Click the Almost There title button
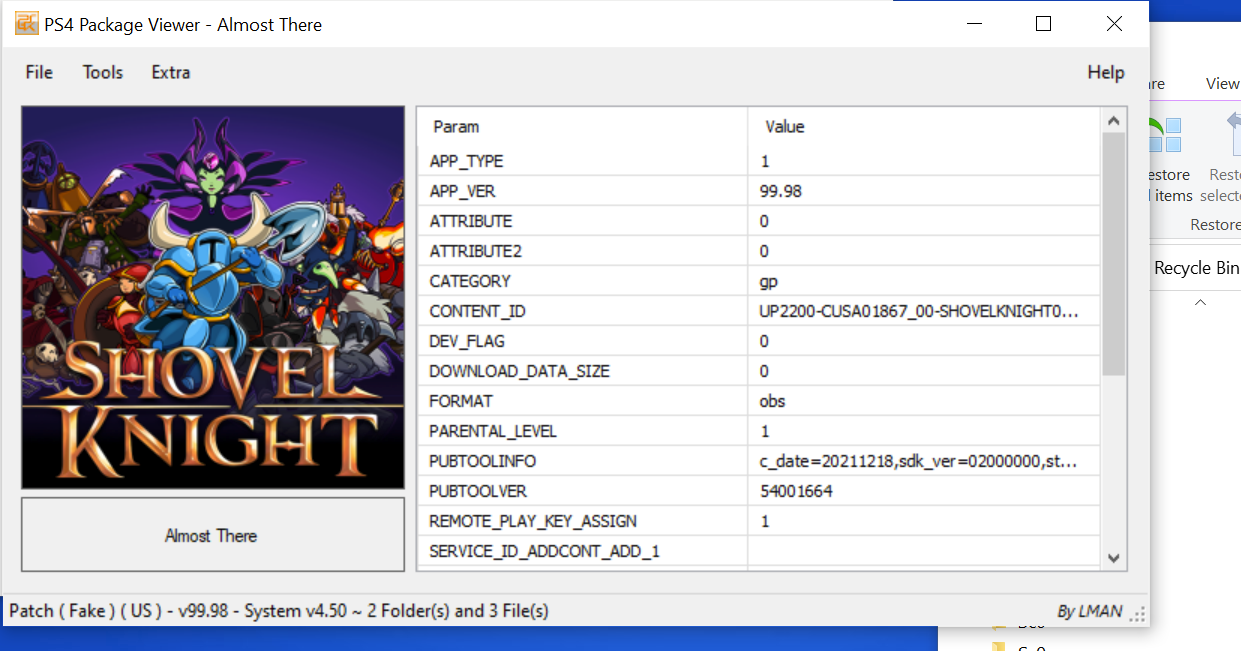 click(x=213, y=535)
